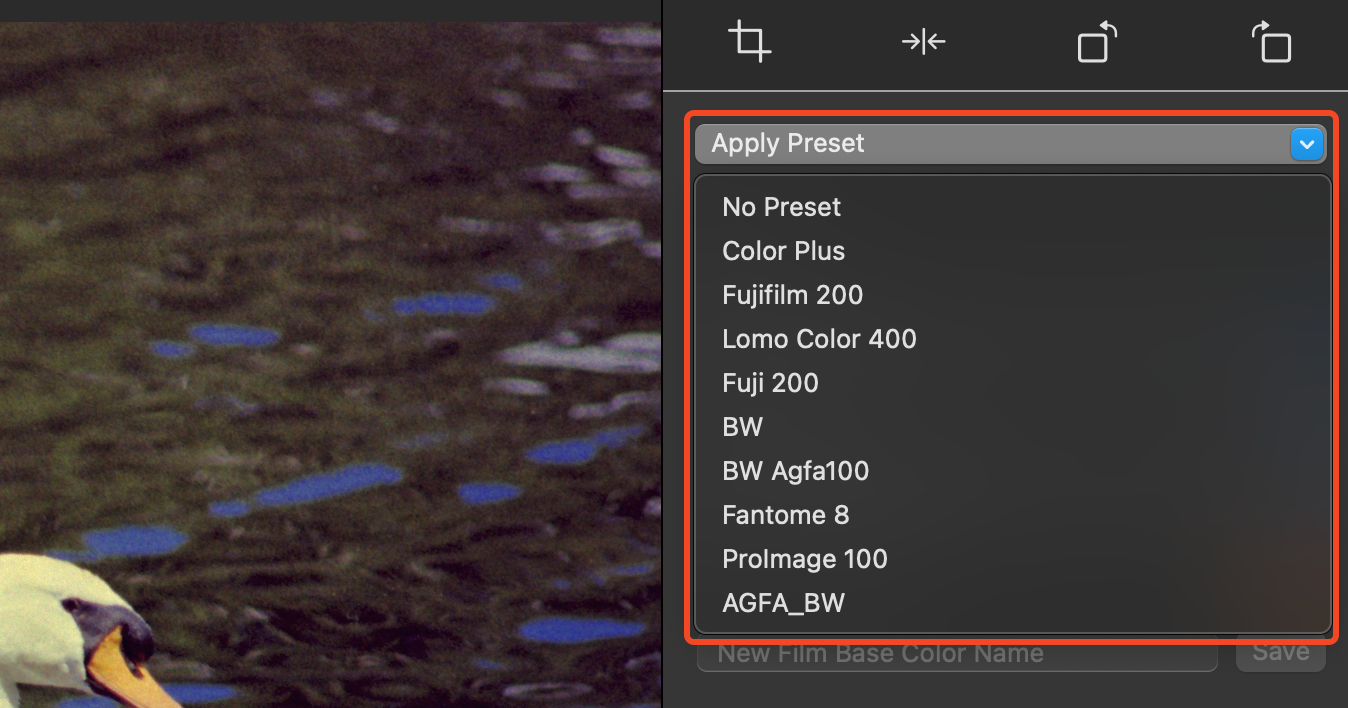Click the Apply Preset label

[x=787, y=143]
